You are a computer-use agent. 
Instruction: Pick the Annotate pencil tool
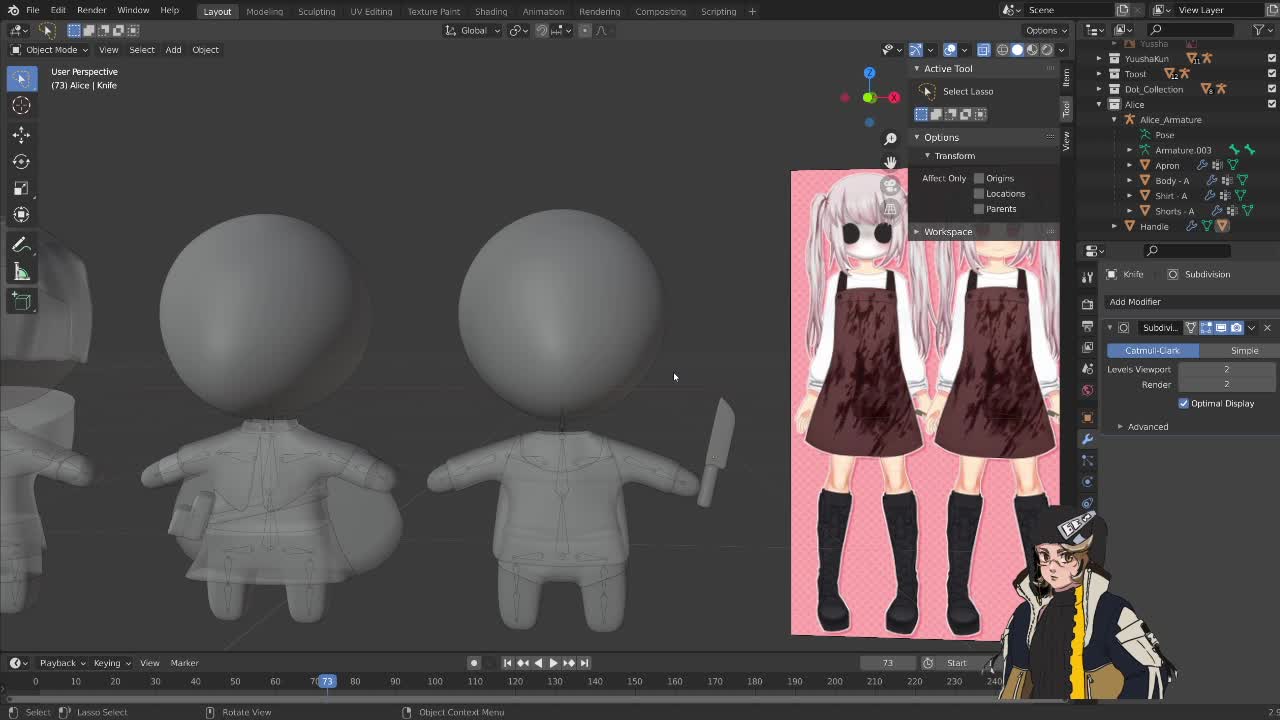(x=21, y=245)
